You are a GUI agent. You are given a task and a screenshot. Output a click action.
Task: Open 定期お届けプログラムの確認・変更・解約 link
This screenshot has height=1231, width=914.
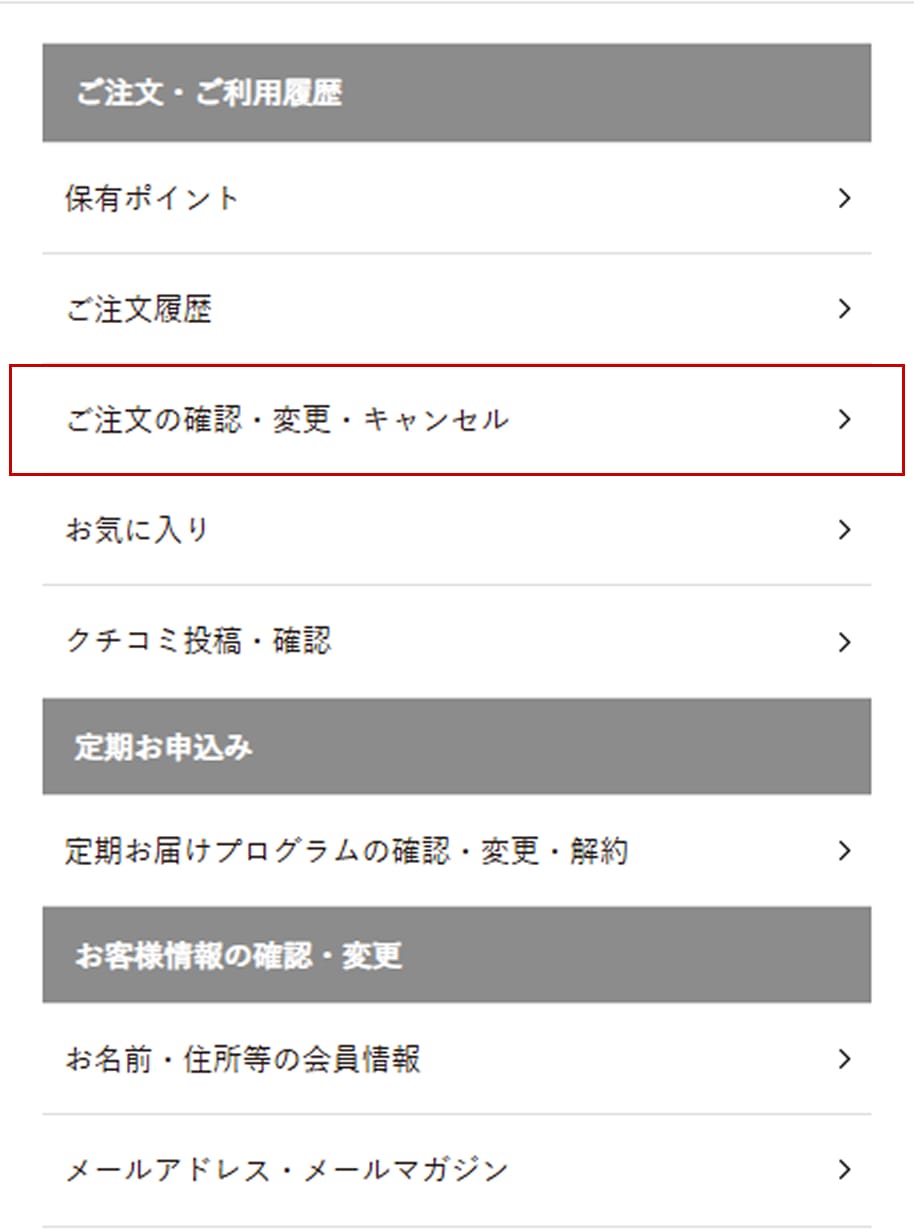point(346,852)
